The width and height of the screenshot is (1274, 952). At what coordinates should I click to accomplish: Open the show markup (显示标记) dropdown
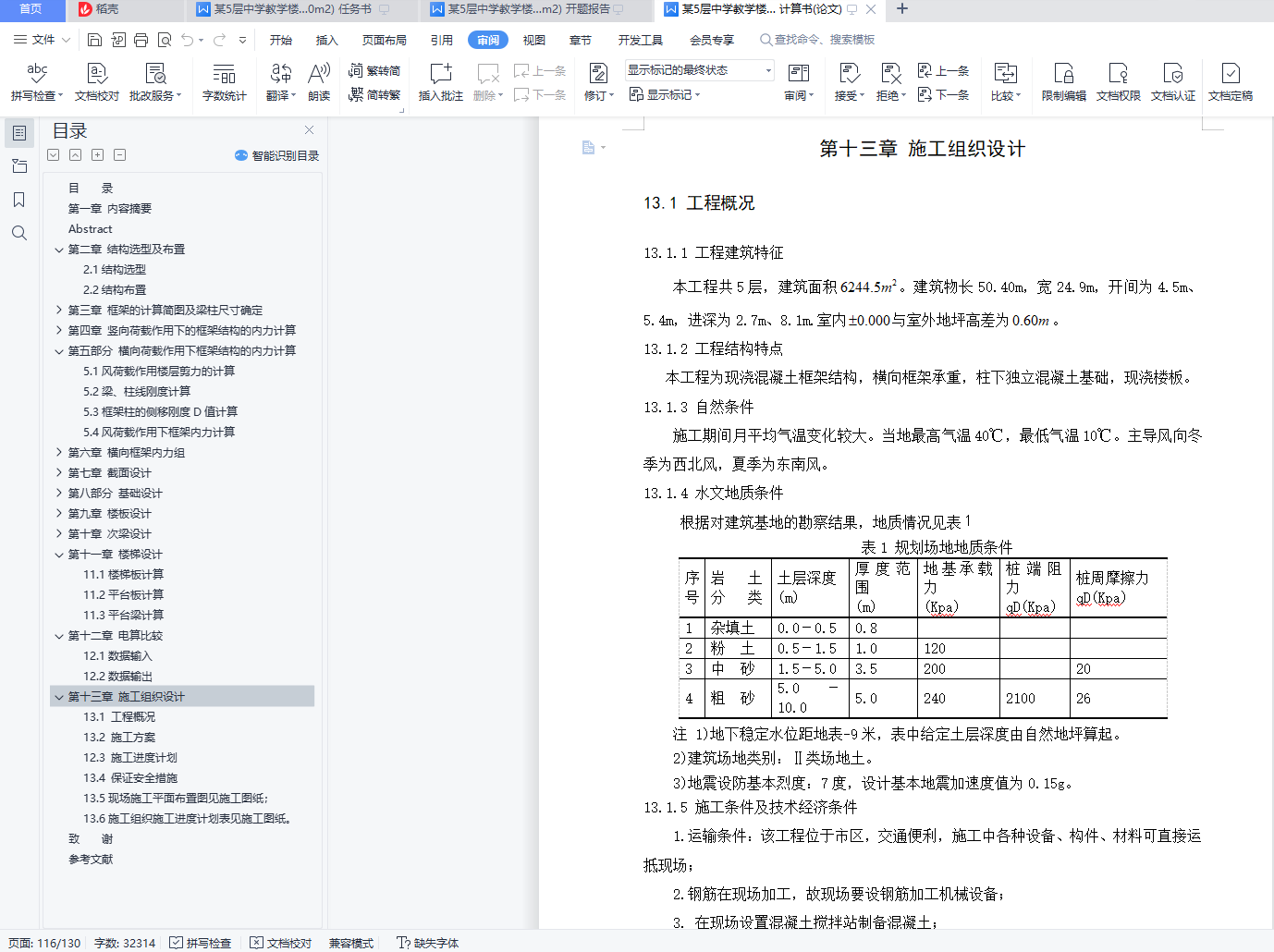coord(665,94)
